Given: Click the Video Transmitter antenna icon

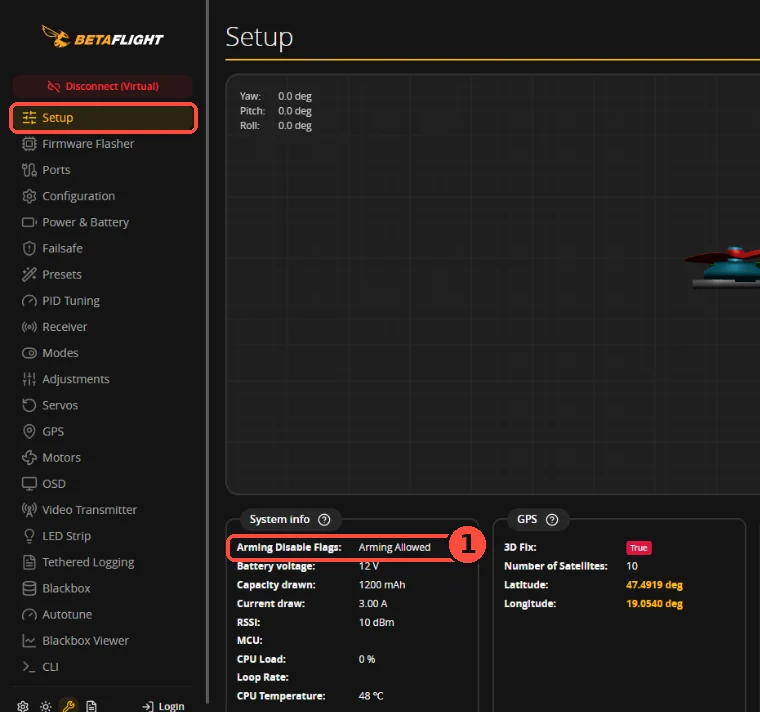Looking at the screenshot, I should pyautogui.click(x=29, y=510).
